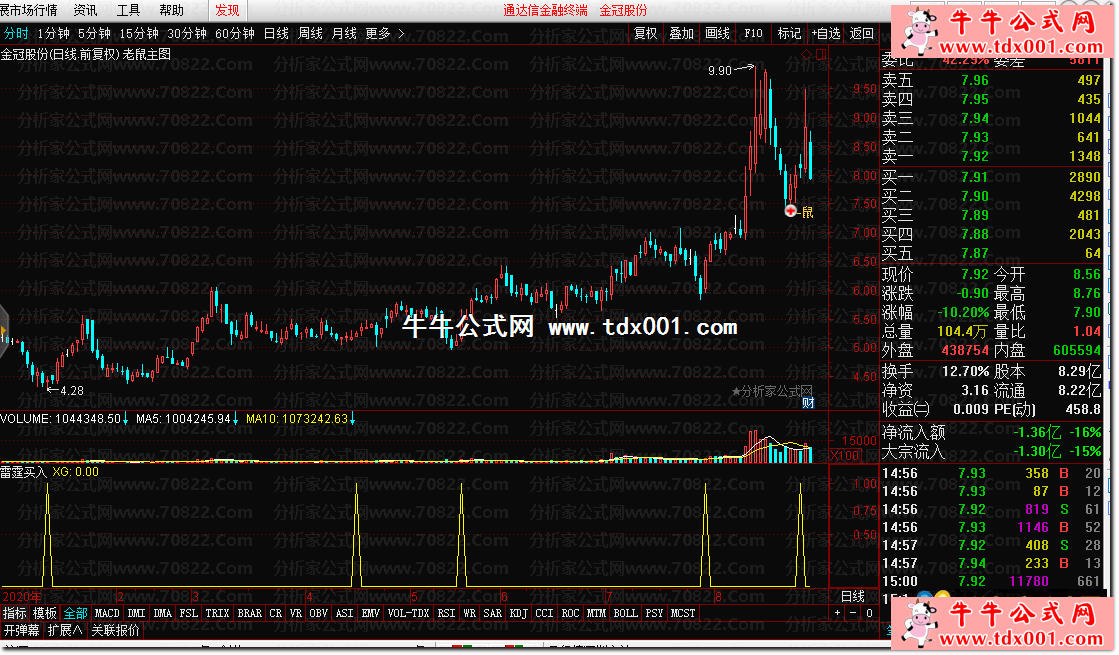Click the minus button beside indicator tabs

pos(853,613)
